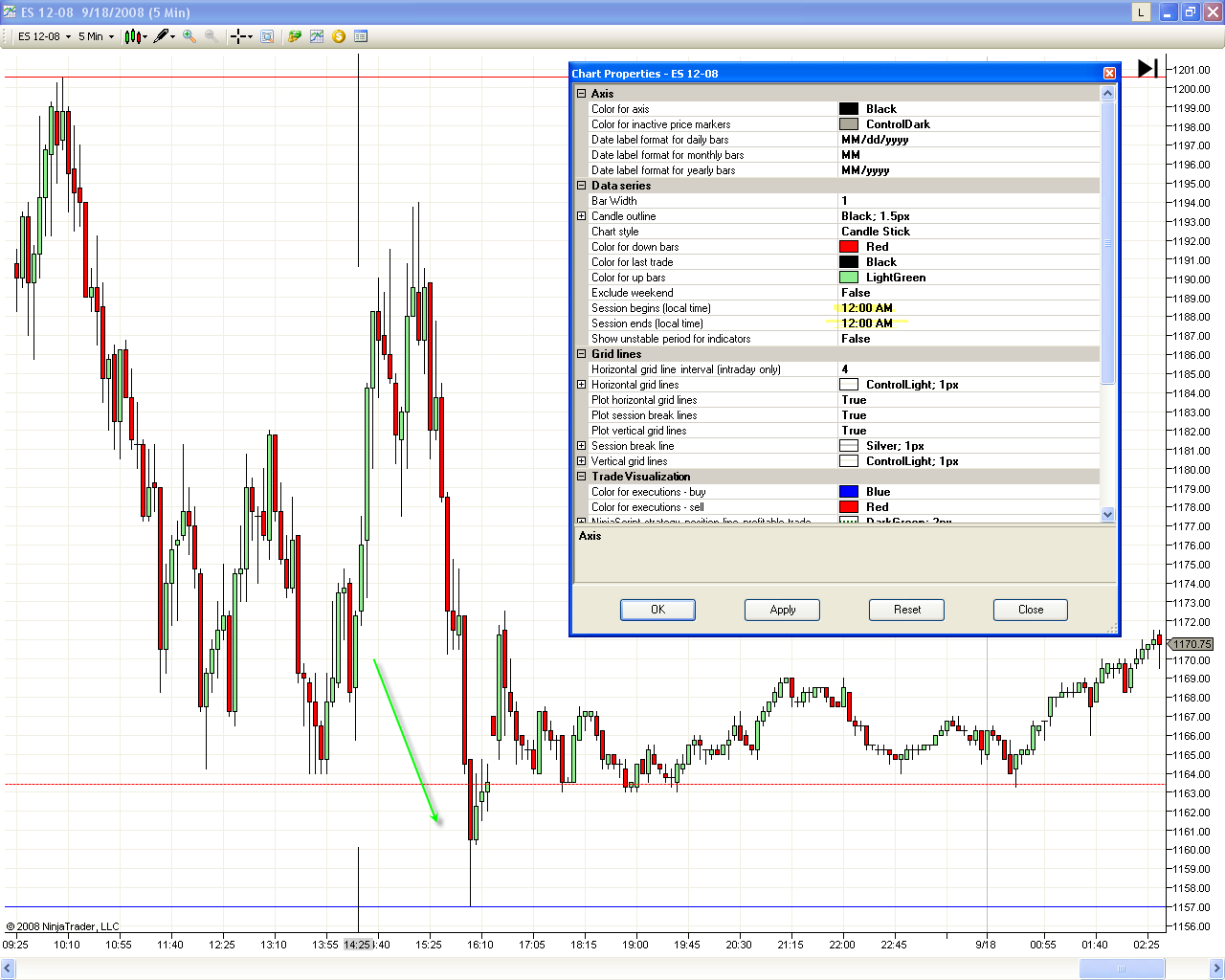Click the 'Color for axis' property label
The height and width of the screenshot is (980, 1225).
[x=620, y=109]
